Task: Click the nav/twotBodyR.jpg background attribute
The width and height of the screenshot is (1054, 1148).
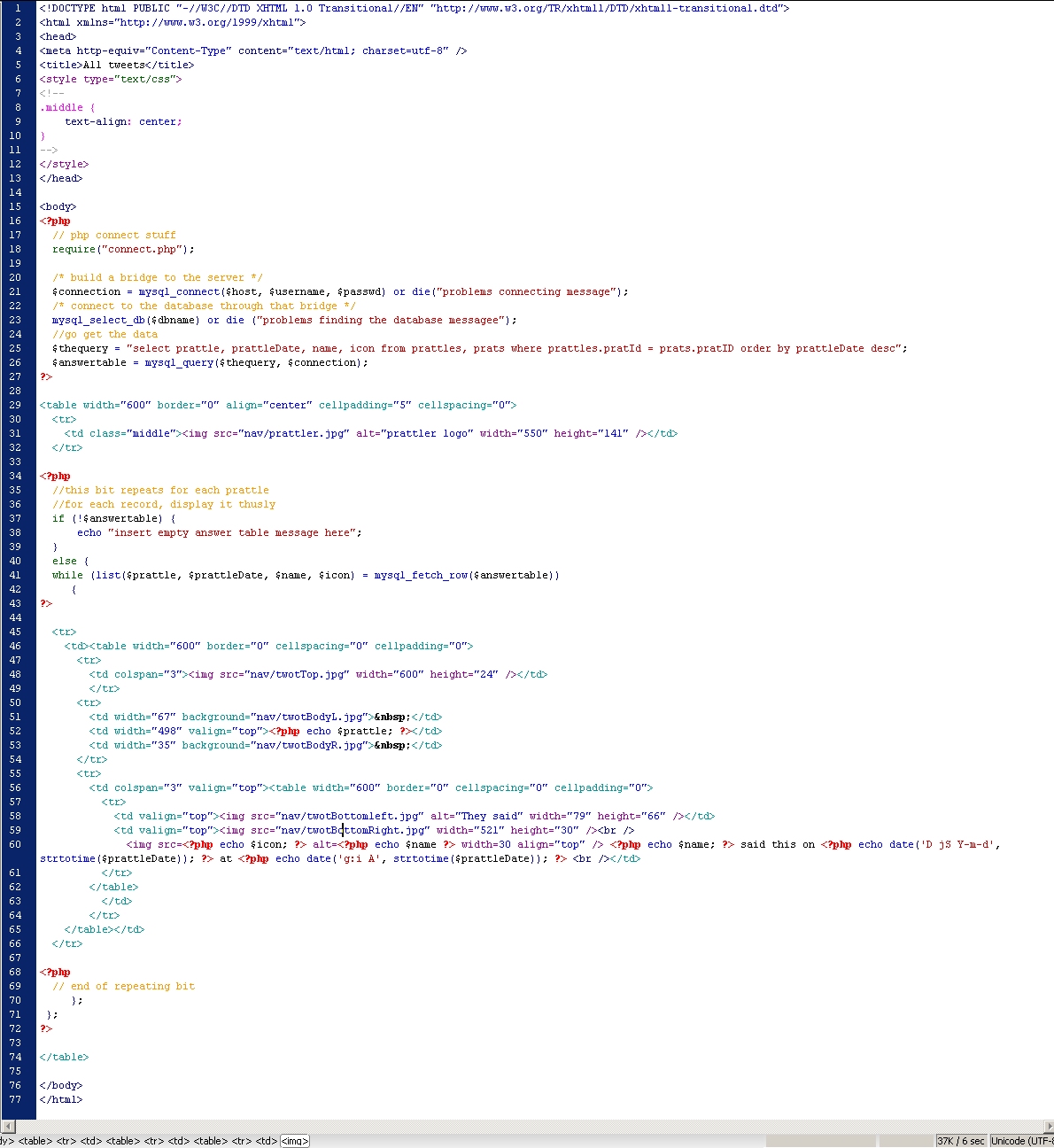Action: tap(275, 745)
